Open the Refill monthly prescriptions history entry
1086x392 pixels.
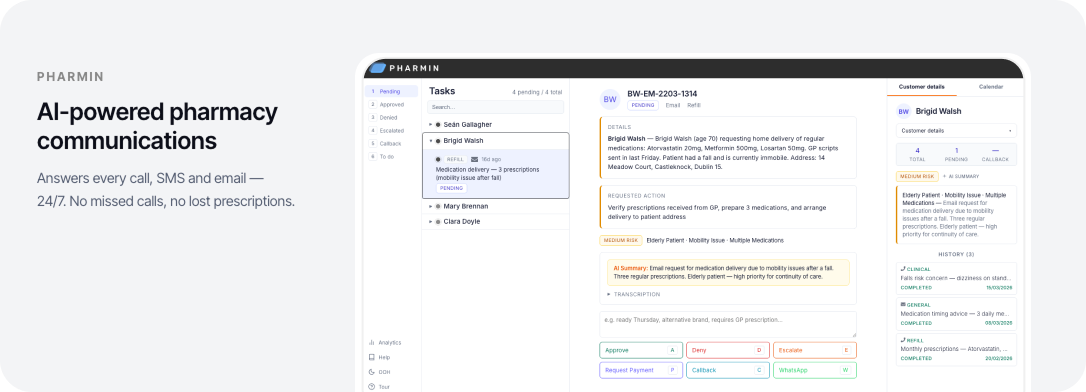tap(956, 350)
